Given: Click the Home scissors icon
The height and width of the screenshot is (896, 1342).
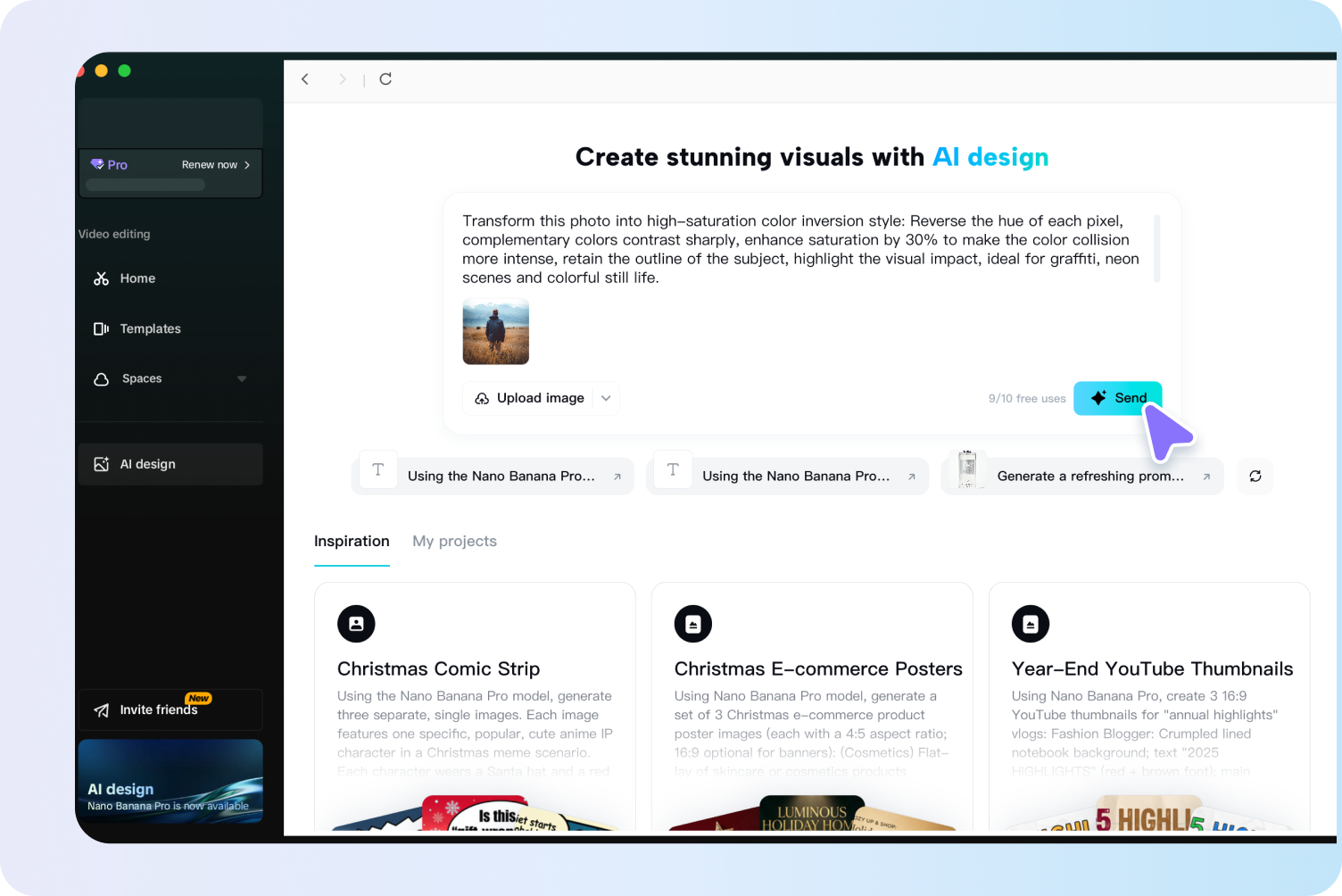Looking at the screenshot, I should (102, 278).
